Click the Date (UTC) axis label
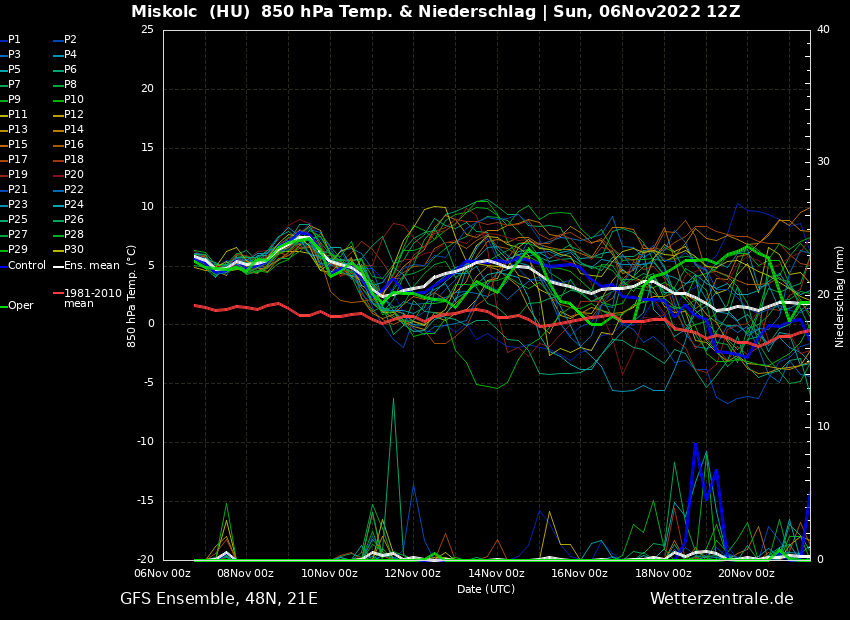Image resolution: width=850 pixels, height=620 pixels. pos(486,589)
